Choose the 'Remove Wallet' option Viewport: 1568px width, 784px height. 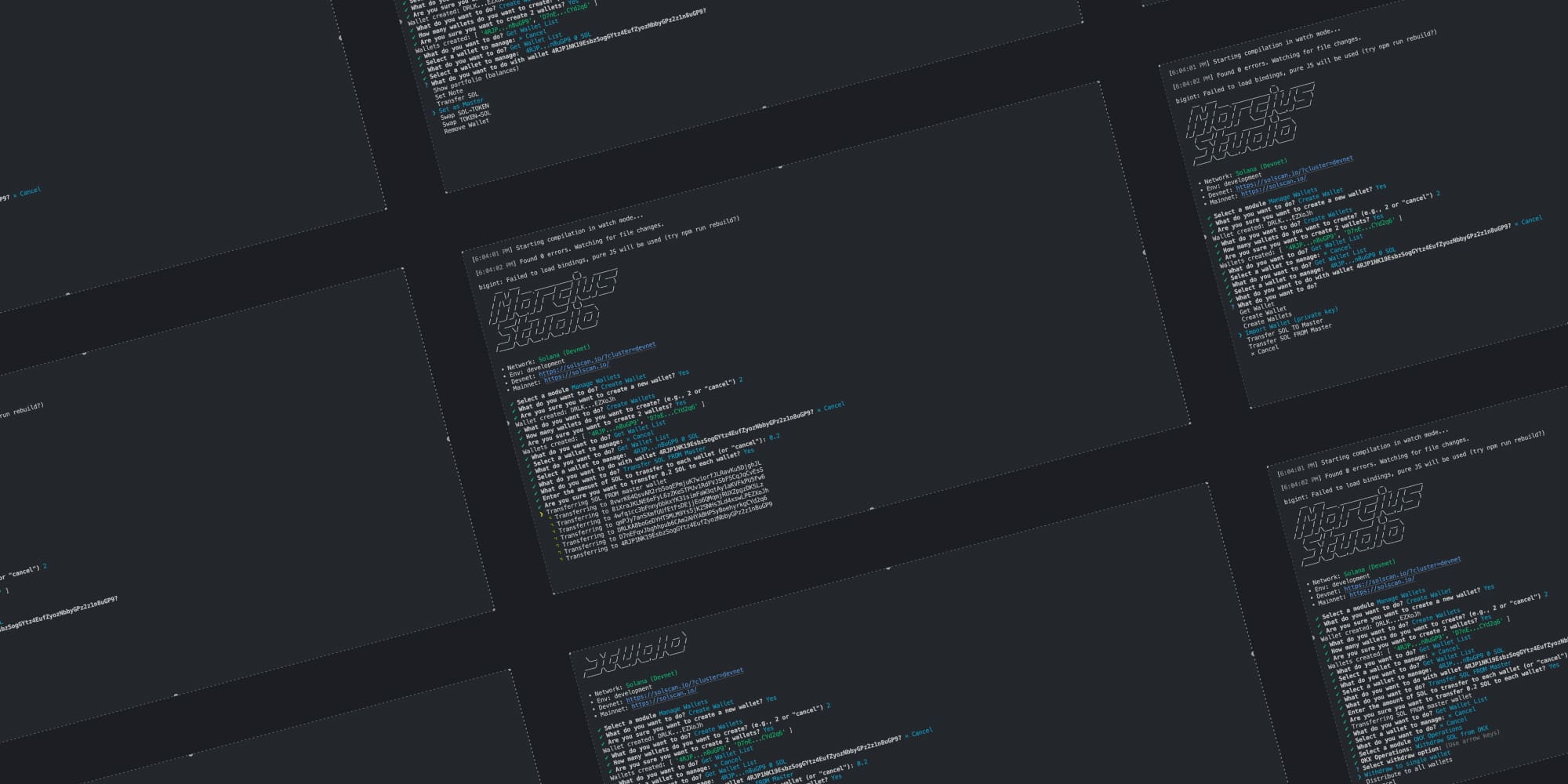(x=466, y=126)
